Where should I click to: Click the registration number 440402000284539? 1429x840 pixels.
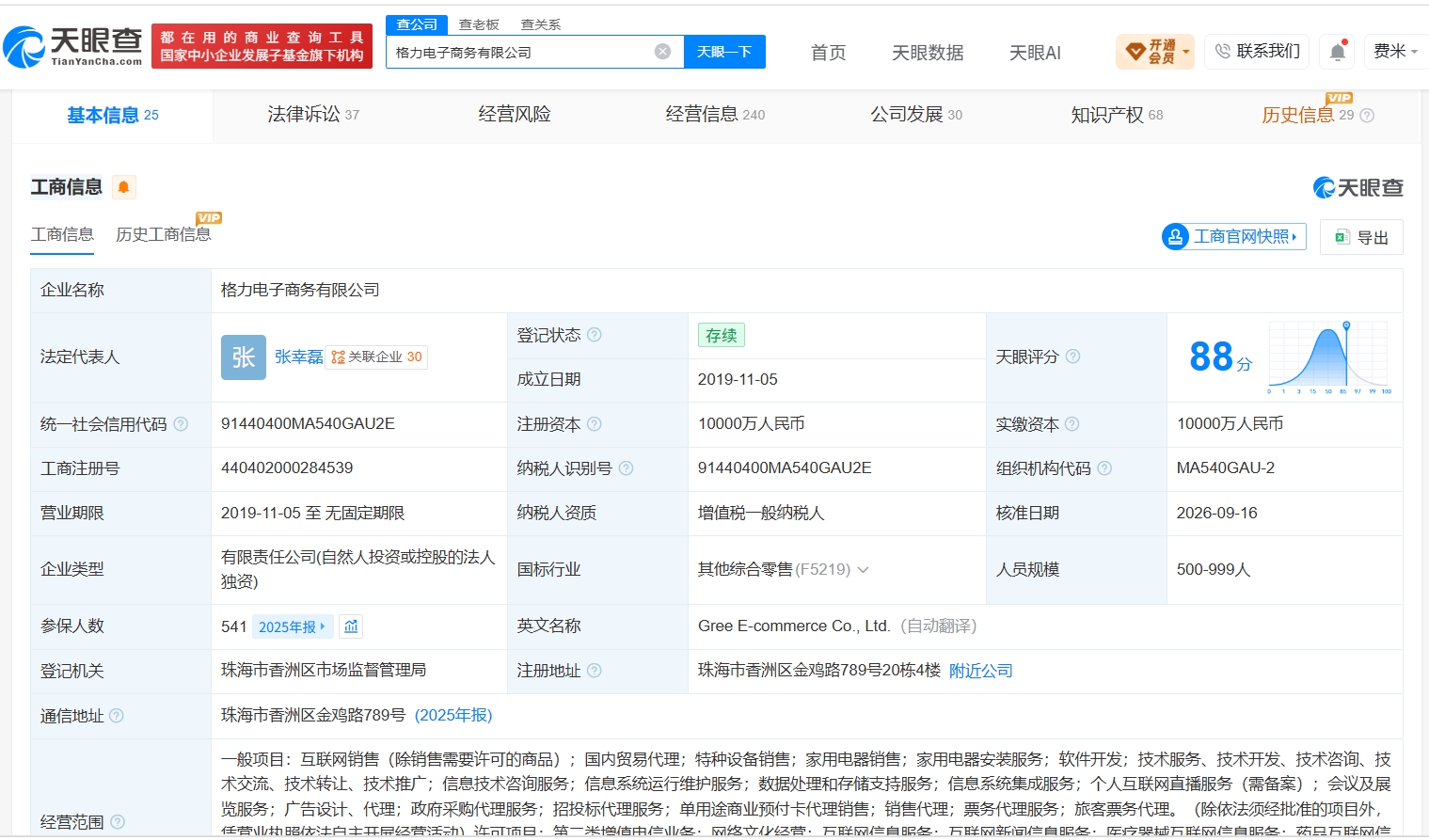tap(287, 468)
